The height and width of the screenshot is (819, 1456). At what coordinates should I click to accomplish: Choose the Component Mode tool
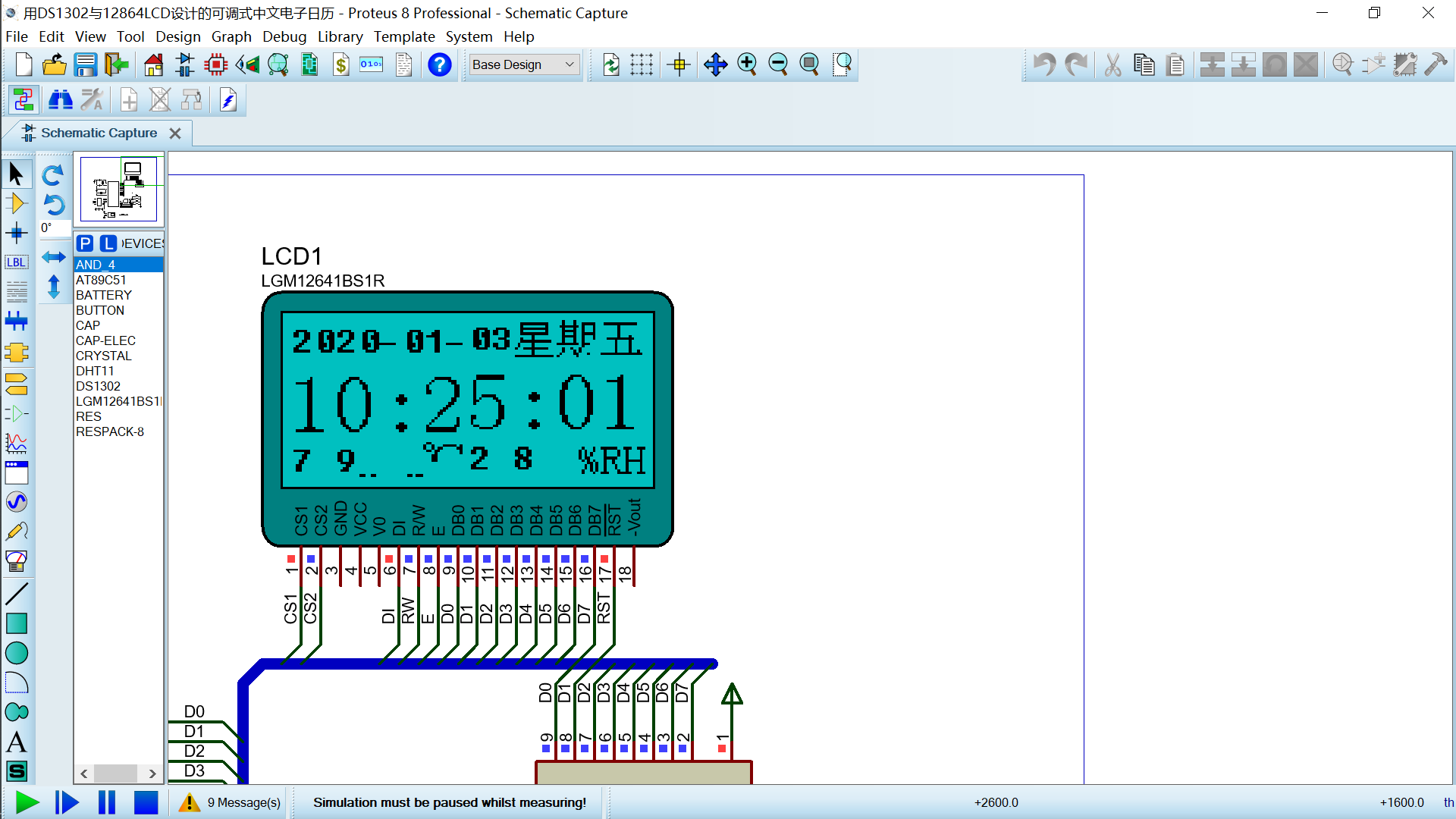pos(17,203)
